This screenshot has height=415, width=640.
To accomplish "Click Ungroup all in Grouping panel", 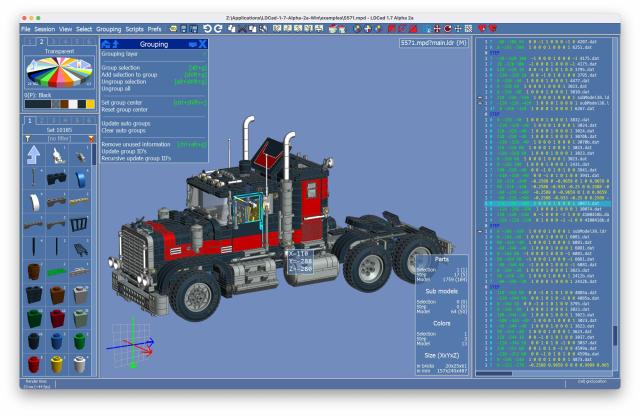I will tap(117, 89).
